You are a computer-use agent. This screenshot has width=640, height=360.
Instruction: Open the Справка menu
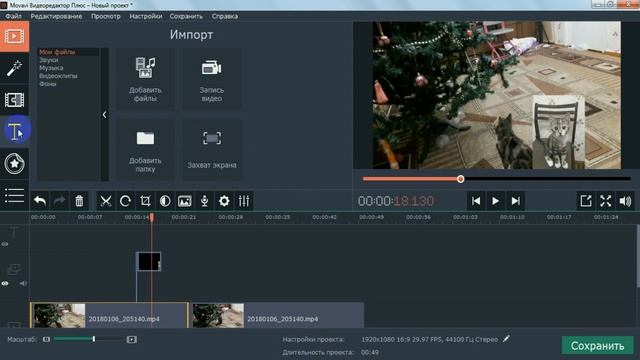coord(224,16)
